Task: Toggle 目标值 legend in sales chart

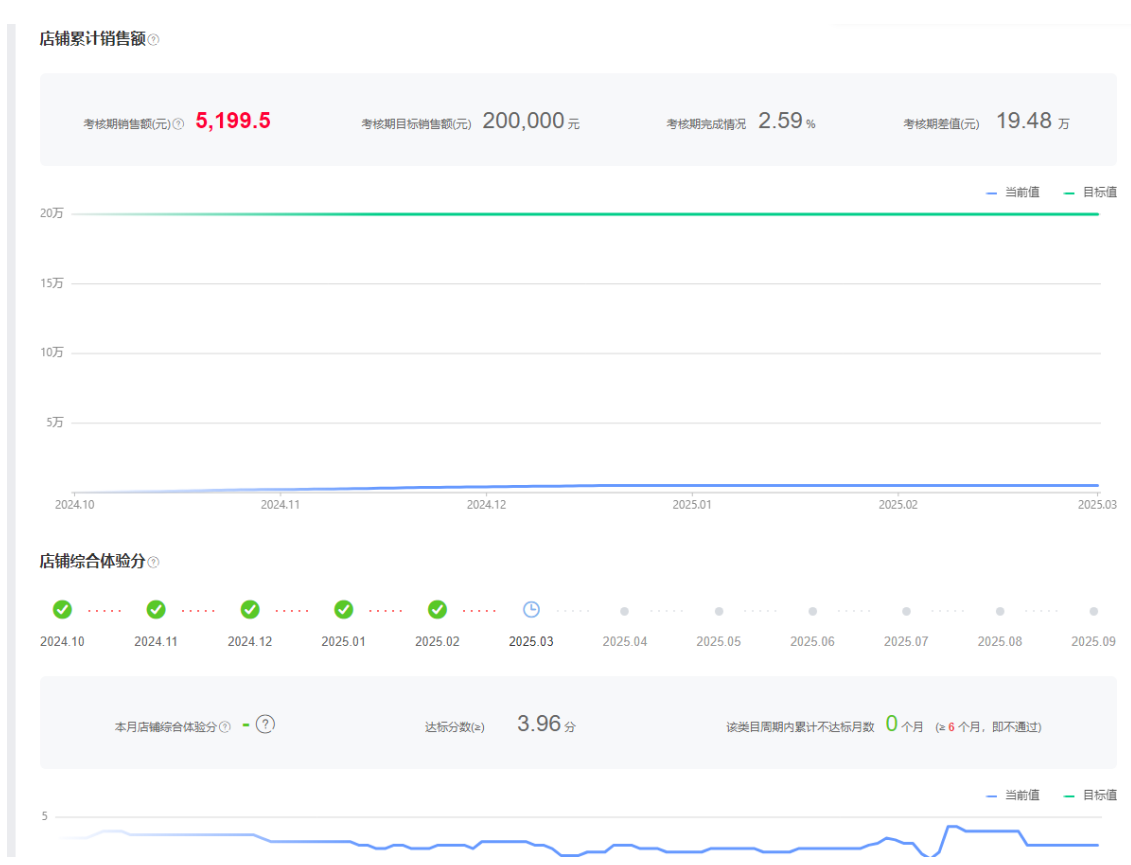Action: 1090,192
